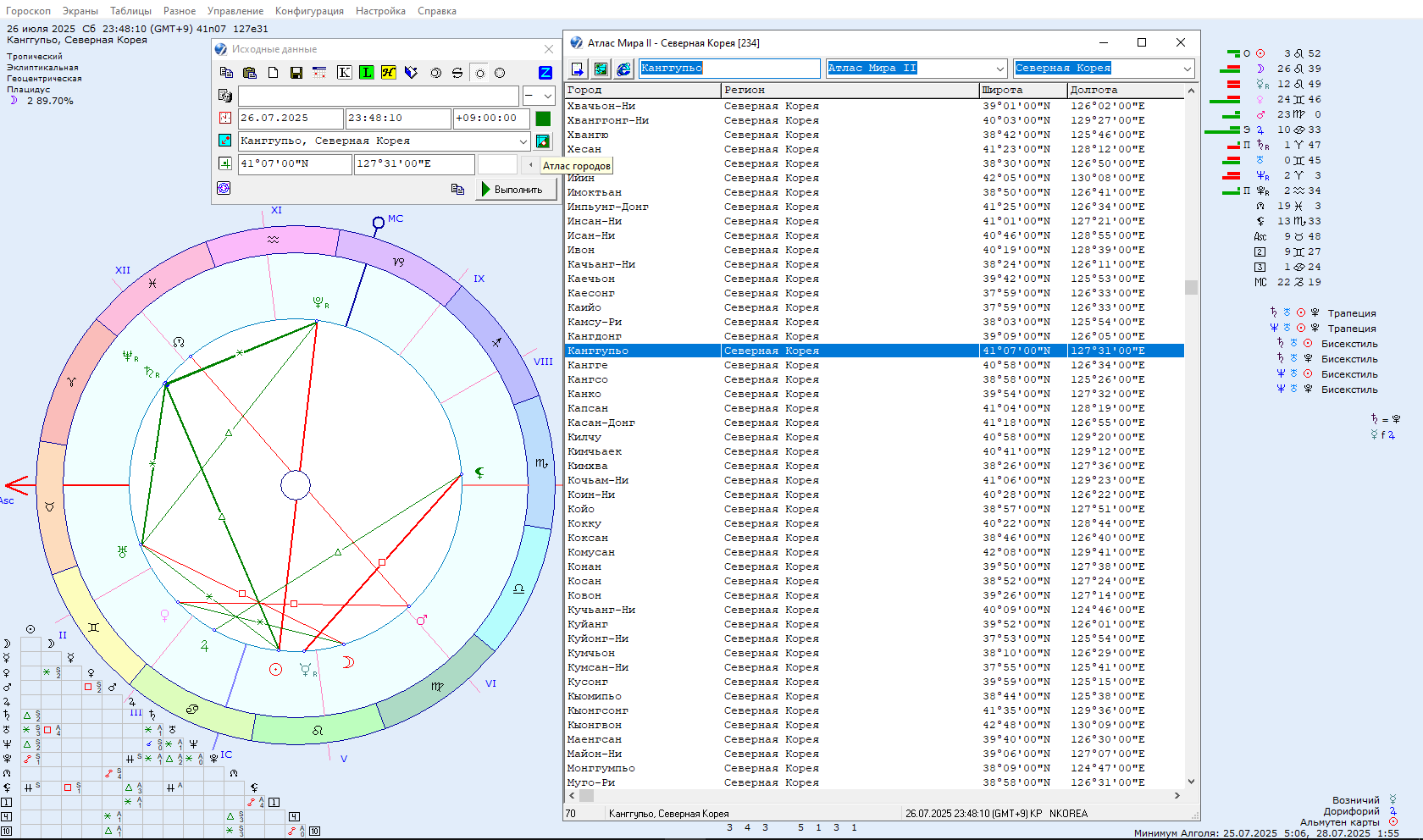Viewport: 1423px width, 840px height.
Task: Toggle the dotted single circle chart mode
Action: point(479,73)
